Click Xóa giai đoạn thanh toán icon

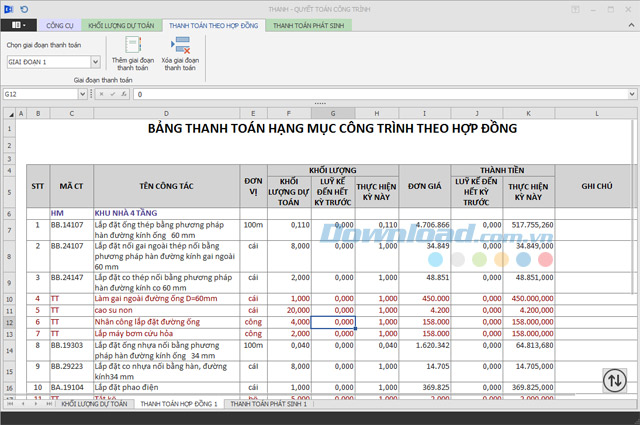click(180, 45)
